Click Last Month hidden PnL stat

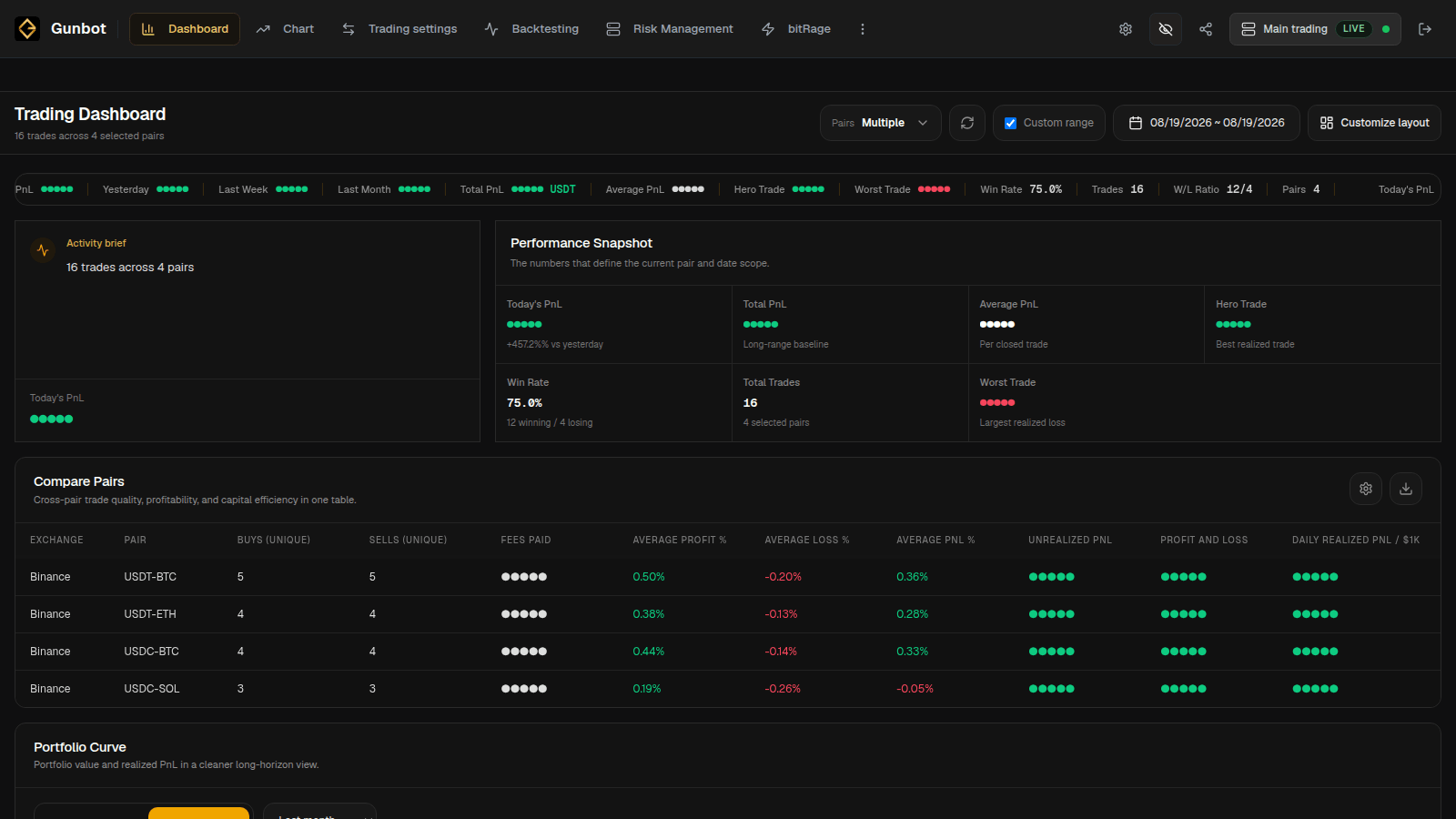click(384, 189)
